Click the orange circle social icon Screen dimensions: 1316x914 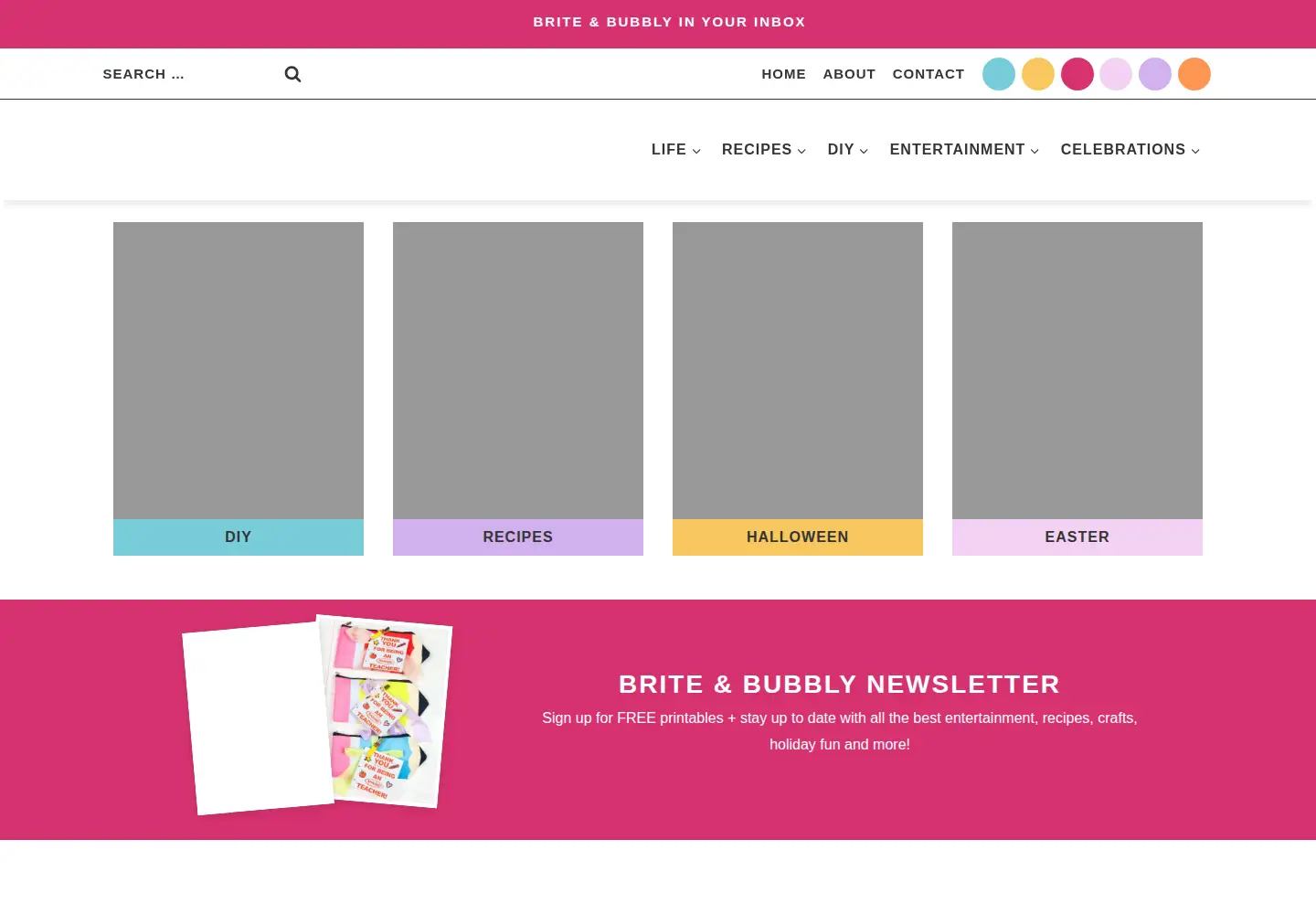(x=1194, y=74)
